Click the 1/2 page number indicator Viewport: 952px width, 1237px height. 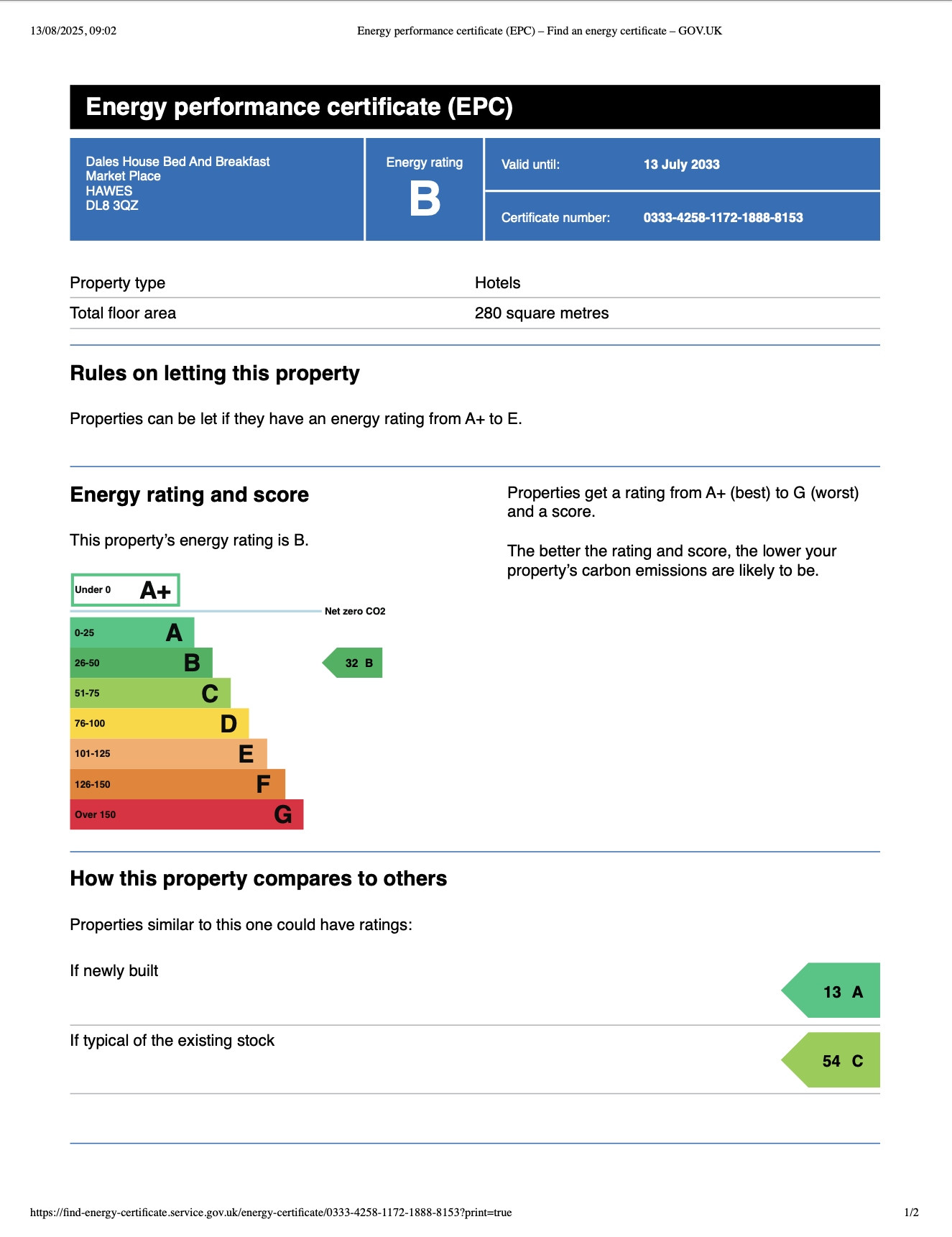911,1213
